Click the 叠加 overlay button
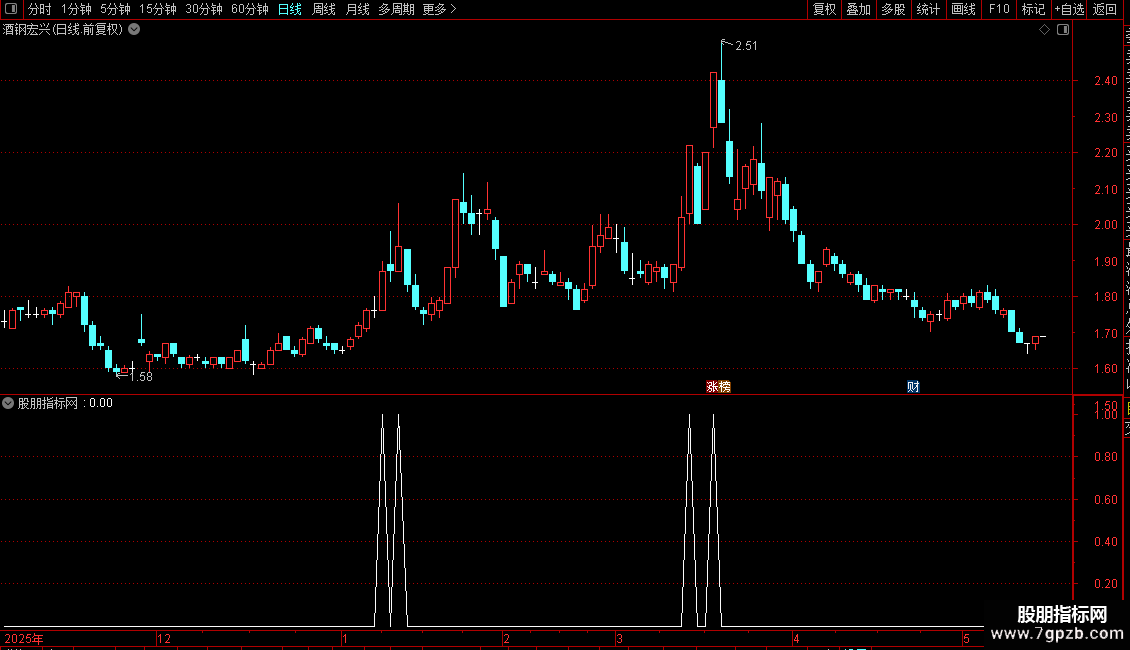1130x650 pixels. click(x=858, y=9)
